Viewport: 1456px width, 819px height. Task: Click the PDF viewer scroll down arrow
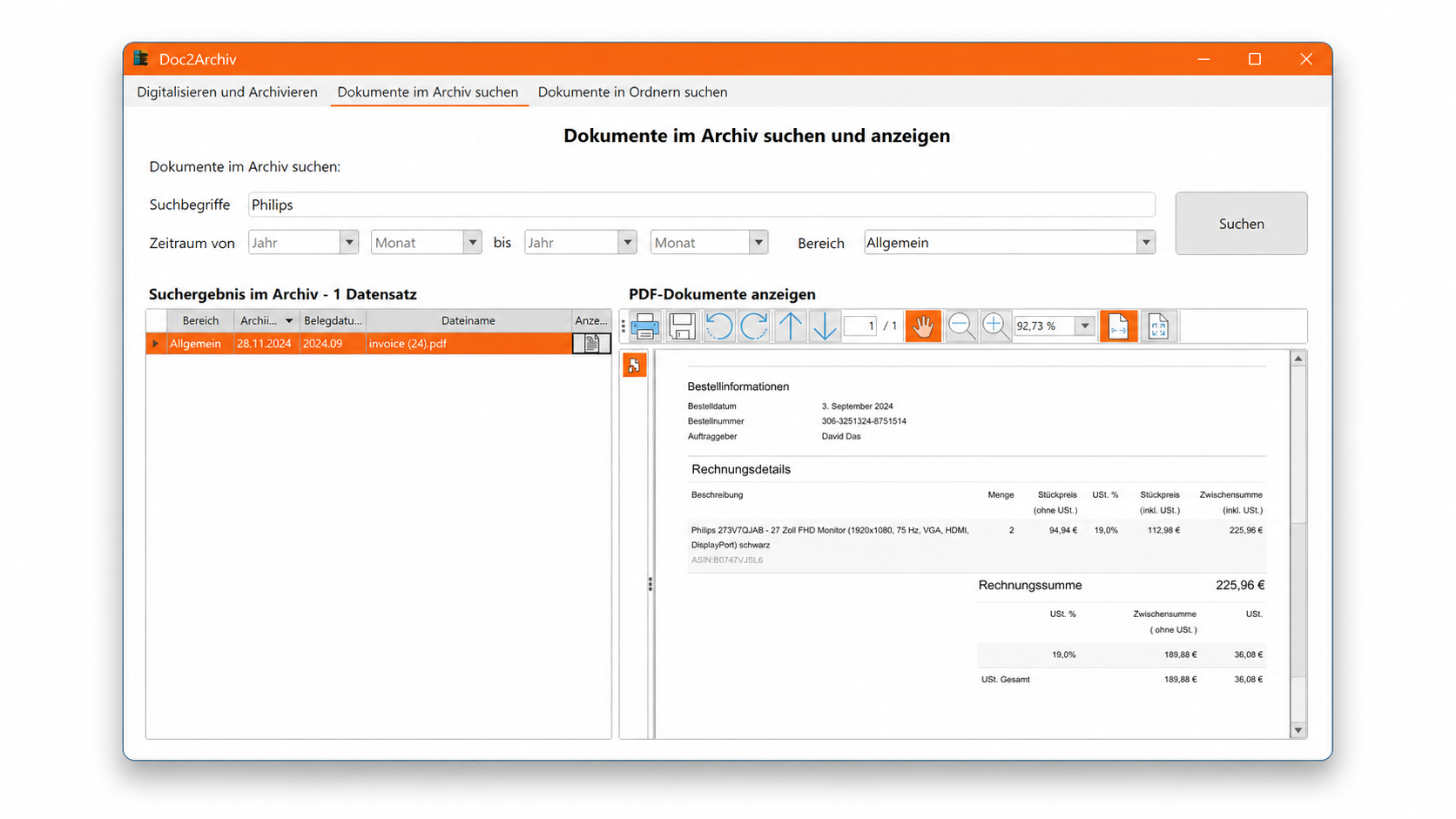(x=1298, y=730)
